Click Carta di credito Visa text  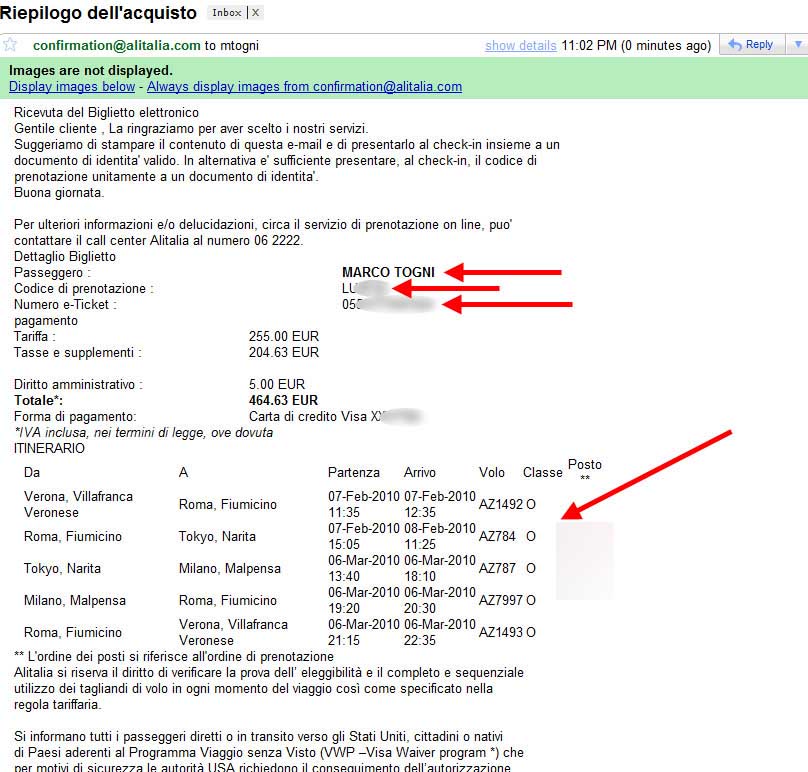click(308, 416)
